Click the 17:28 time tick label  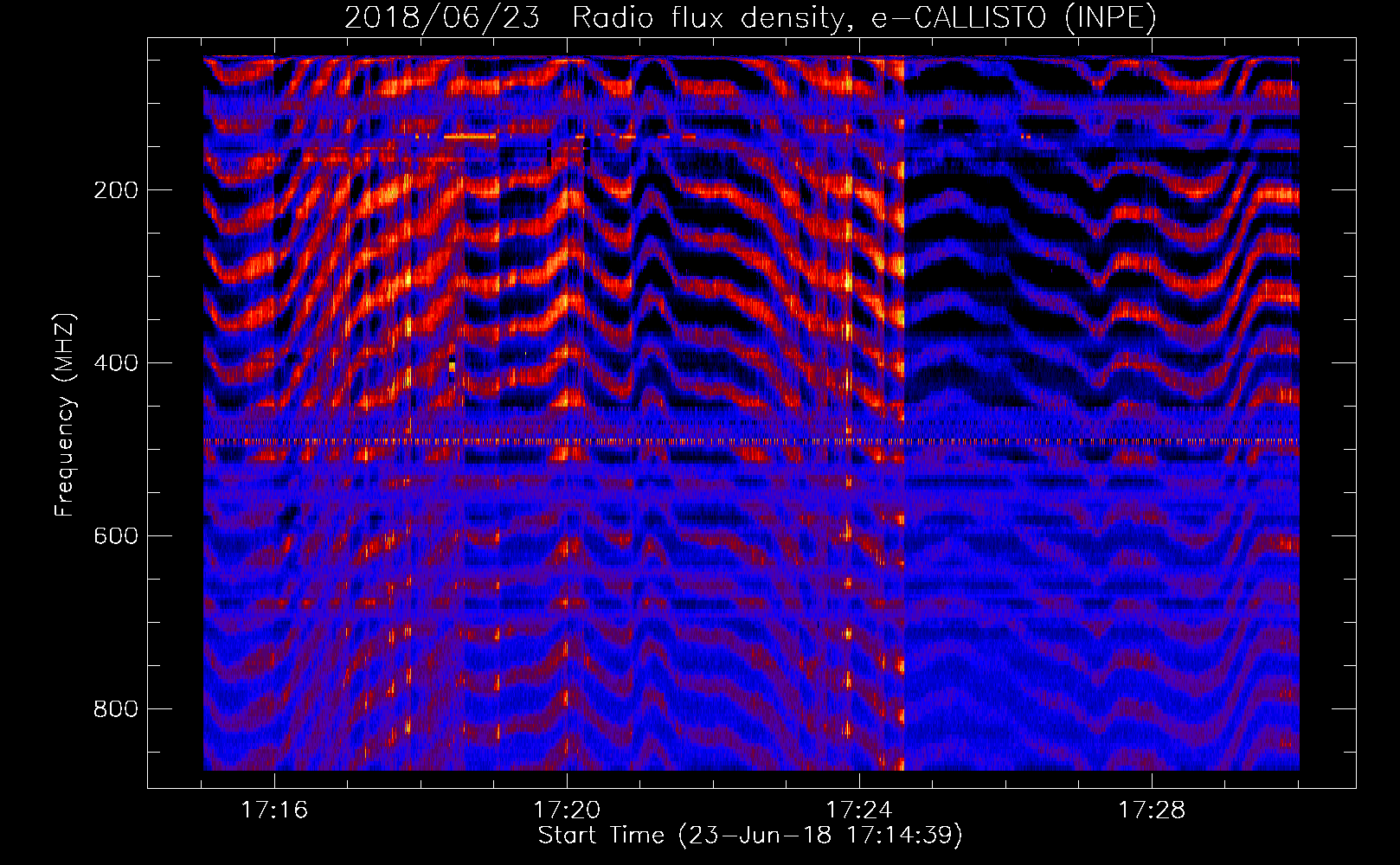tap(1152, 811)
